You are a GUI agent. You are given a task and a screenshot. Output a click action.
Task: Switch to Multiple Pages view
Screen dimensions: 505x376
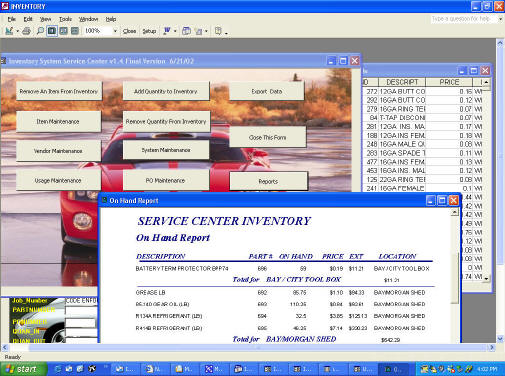pyautogui.click(x=75, y=31)
